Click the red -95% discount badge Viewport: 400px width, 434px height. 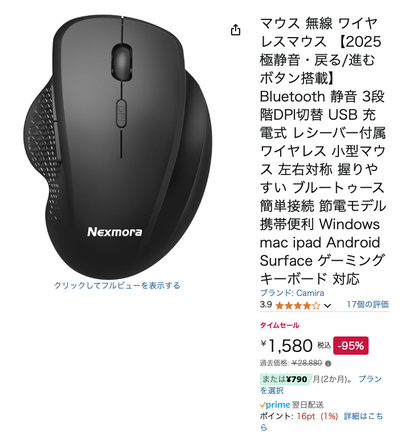[x=351, y=346]
